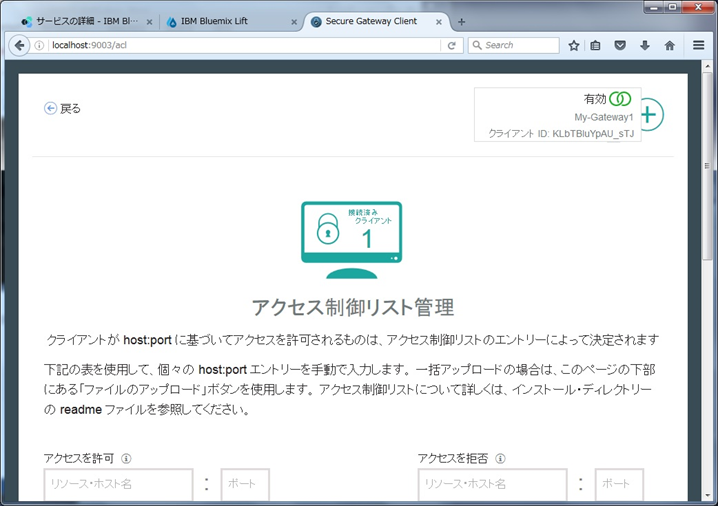
Task: Click the green plus add-gateway icon
Action: (651, 114)
